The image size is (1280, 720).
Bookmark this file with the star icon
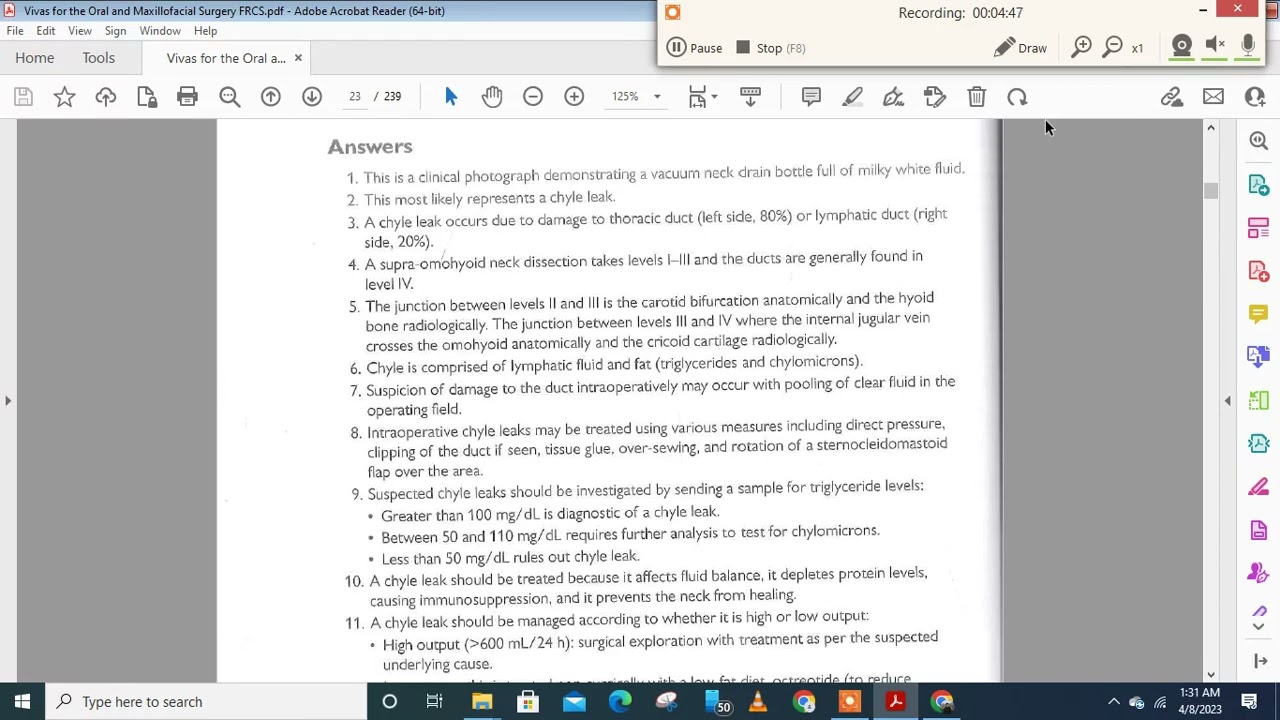click(64, 97)
